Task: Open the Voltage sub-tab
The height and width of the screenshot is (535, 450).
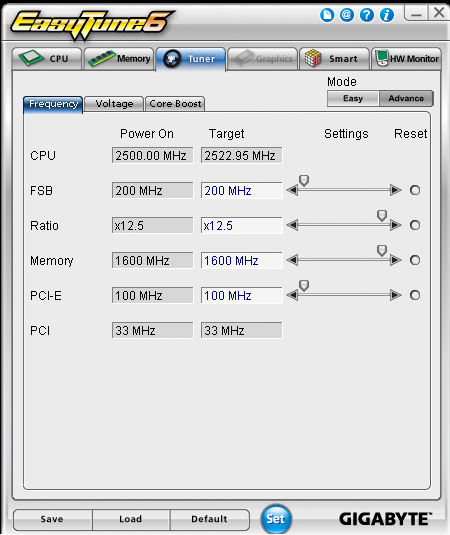Action: [114, 104]
